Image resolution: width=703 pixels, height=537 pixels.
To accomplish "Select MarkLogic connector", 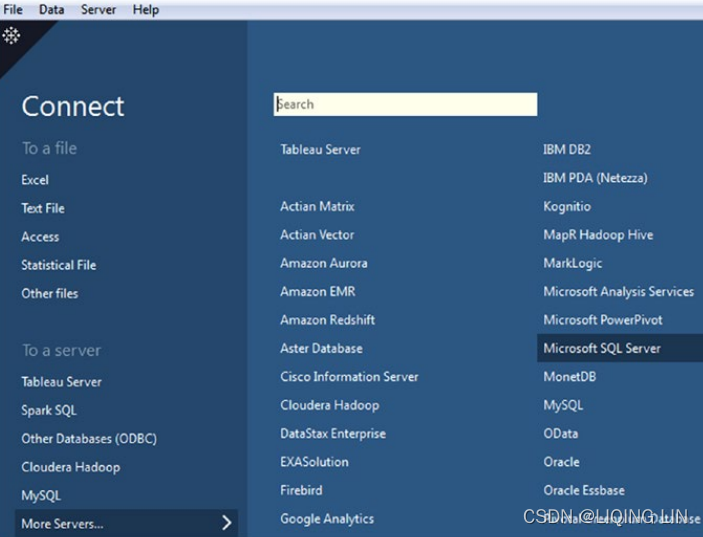I will [573, 264].
